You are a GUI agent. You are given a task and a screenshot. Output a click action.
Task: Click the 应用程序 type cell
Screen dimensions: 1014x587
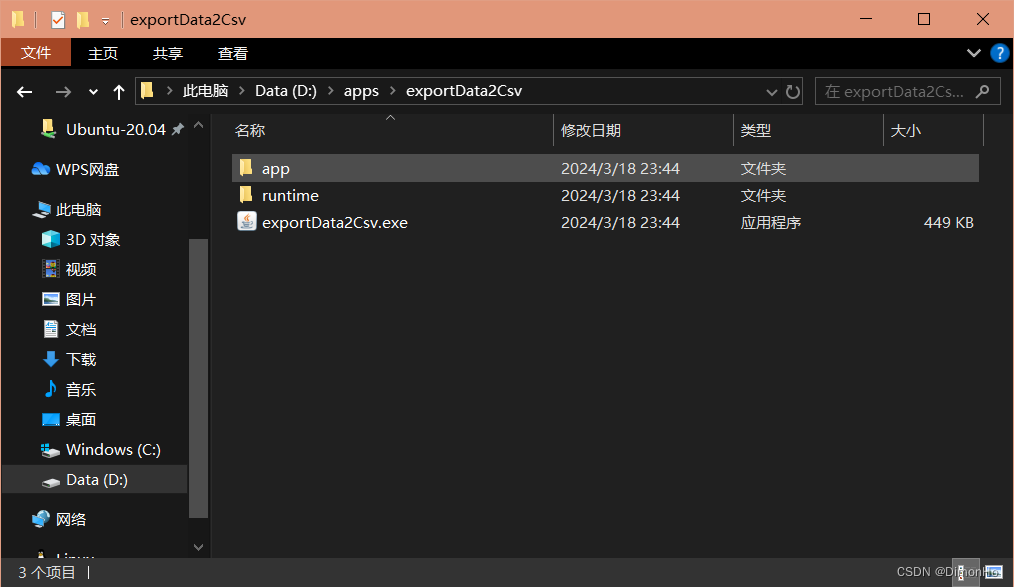(770, 222)
